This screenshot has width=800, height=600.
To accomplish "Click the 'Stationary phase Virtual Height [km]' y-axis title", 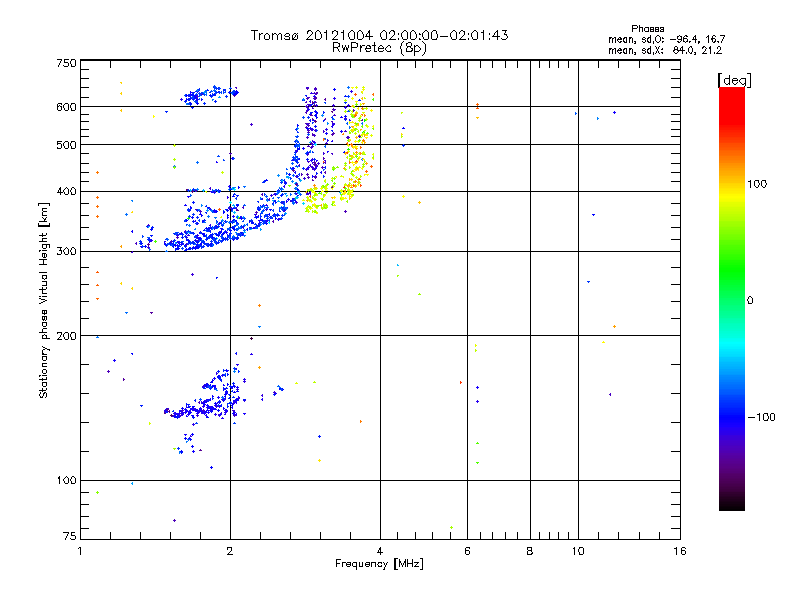I will (x=44, y=300).
